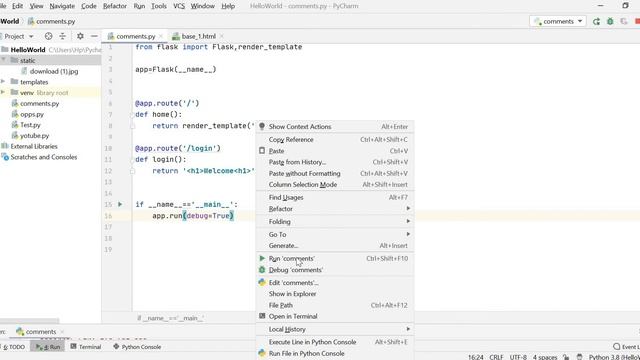
Task: Click the 16:24 cursor position indicator
Action: 476,357
